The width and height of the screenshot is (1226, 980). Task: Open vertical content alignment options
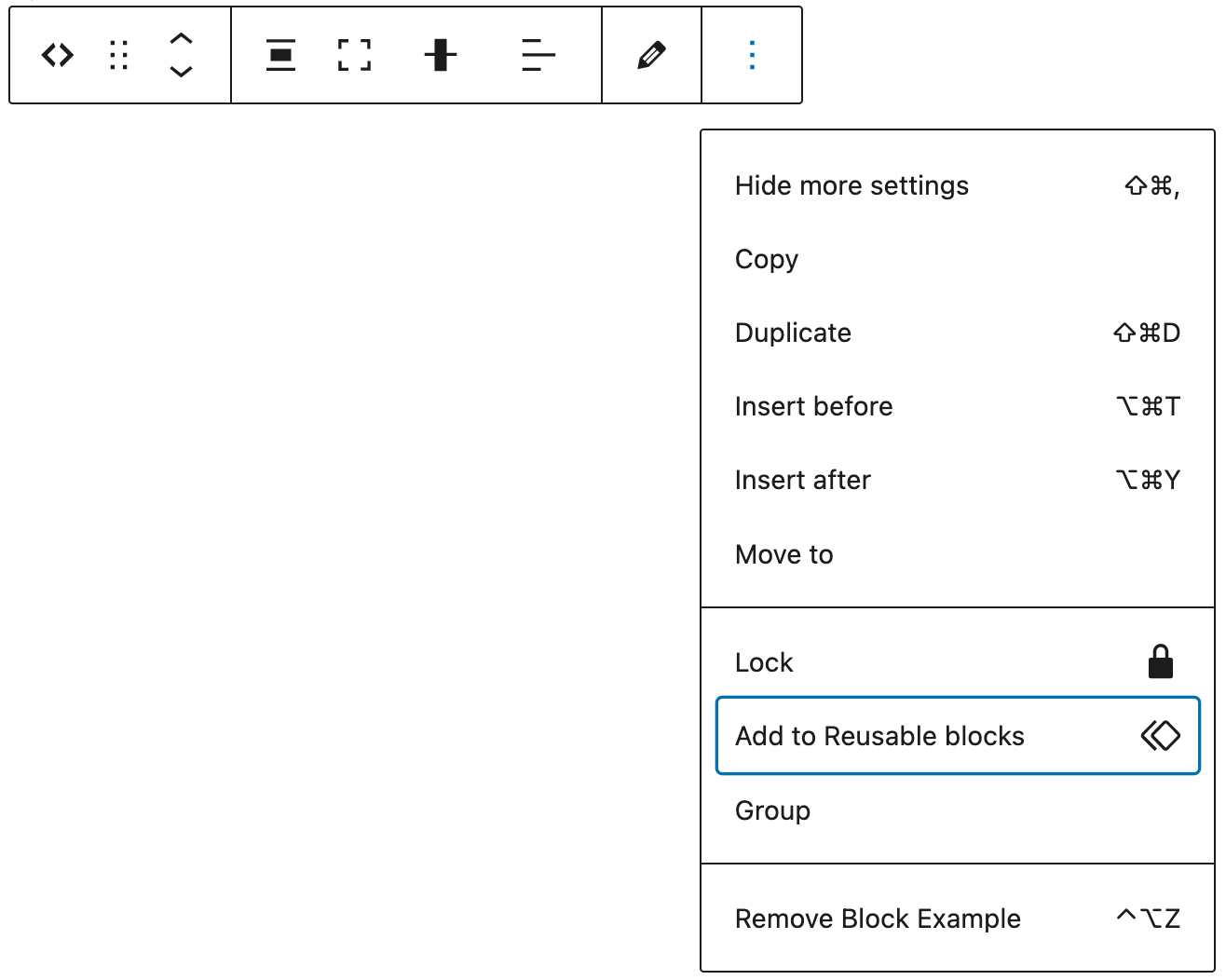click(441, 56)
